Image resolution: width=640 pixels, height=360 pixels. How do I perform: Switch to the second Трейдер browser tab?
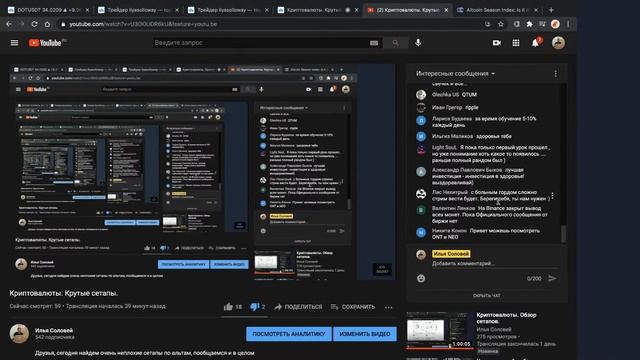228,10
